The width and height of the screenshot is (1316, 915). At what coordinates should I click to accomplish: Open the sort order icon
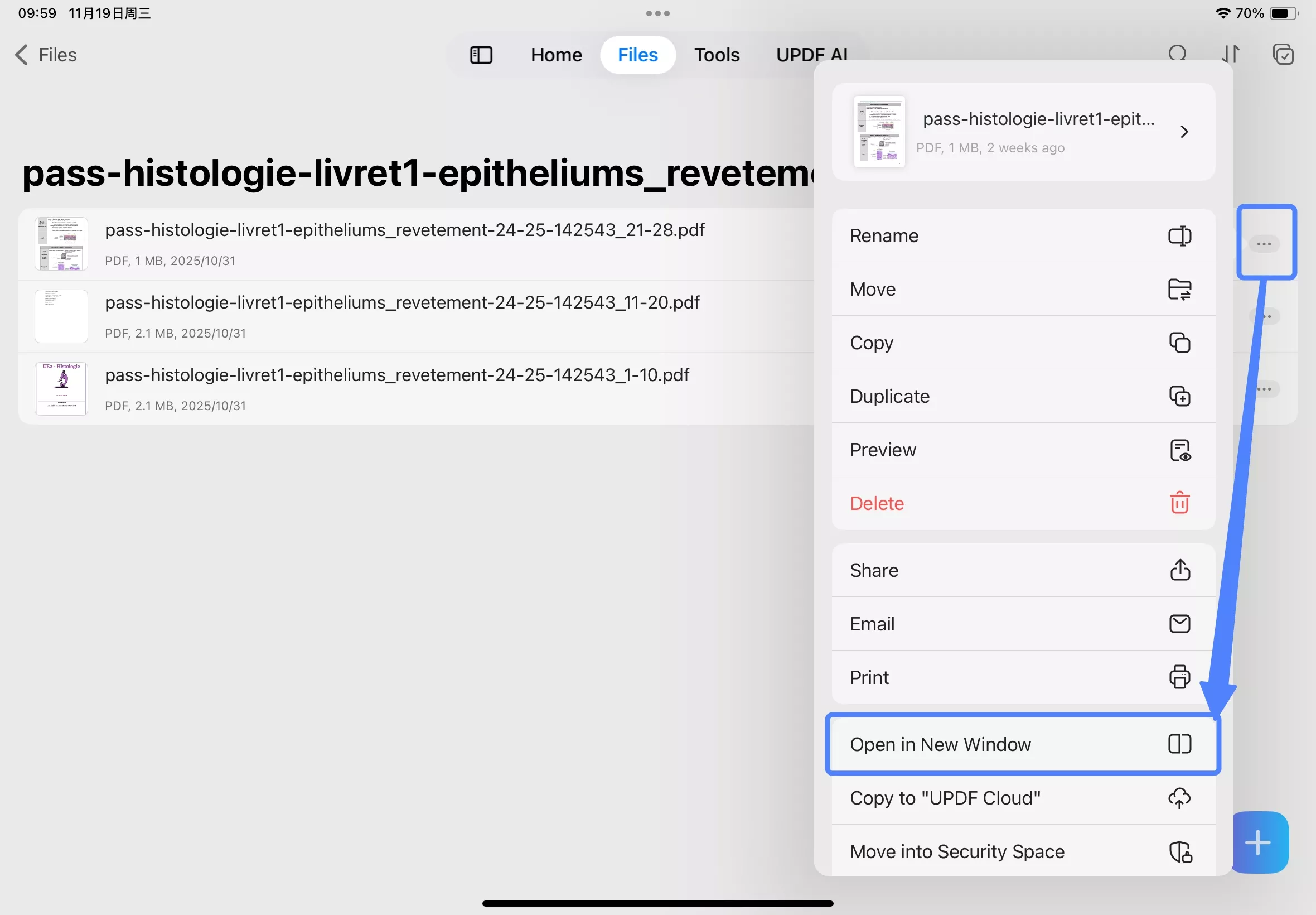(1230, 54)
